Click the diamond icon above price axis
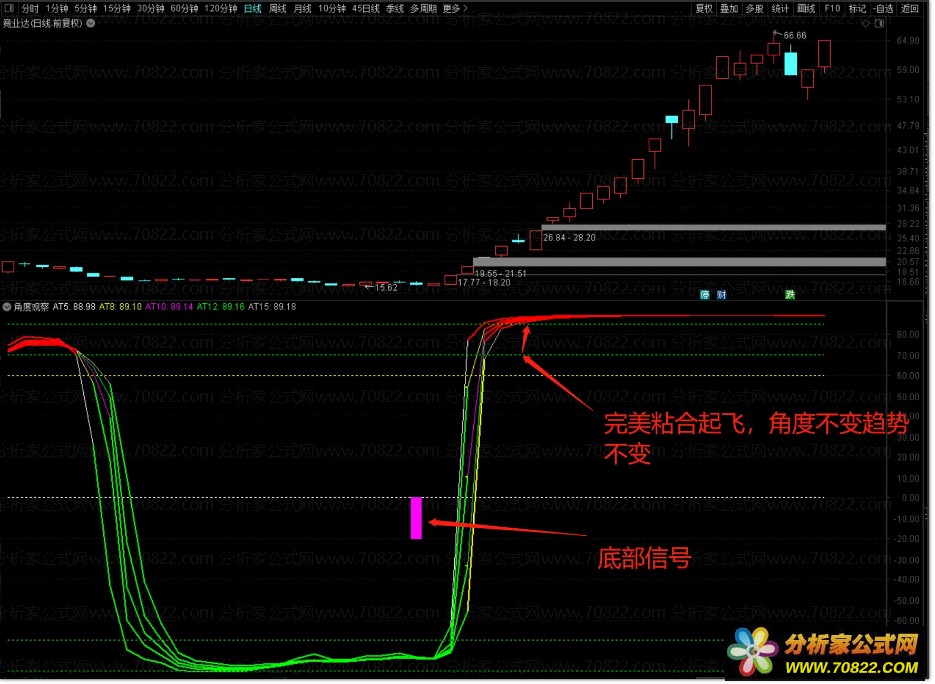The height and width of the screenshot is (684, 935). tap(866, 23)
